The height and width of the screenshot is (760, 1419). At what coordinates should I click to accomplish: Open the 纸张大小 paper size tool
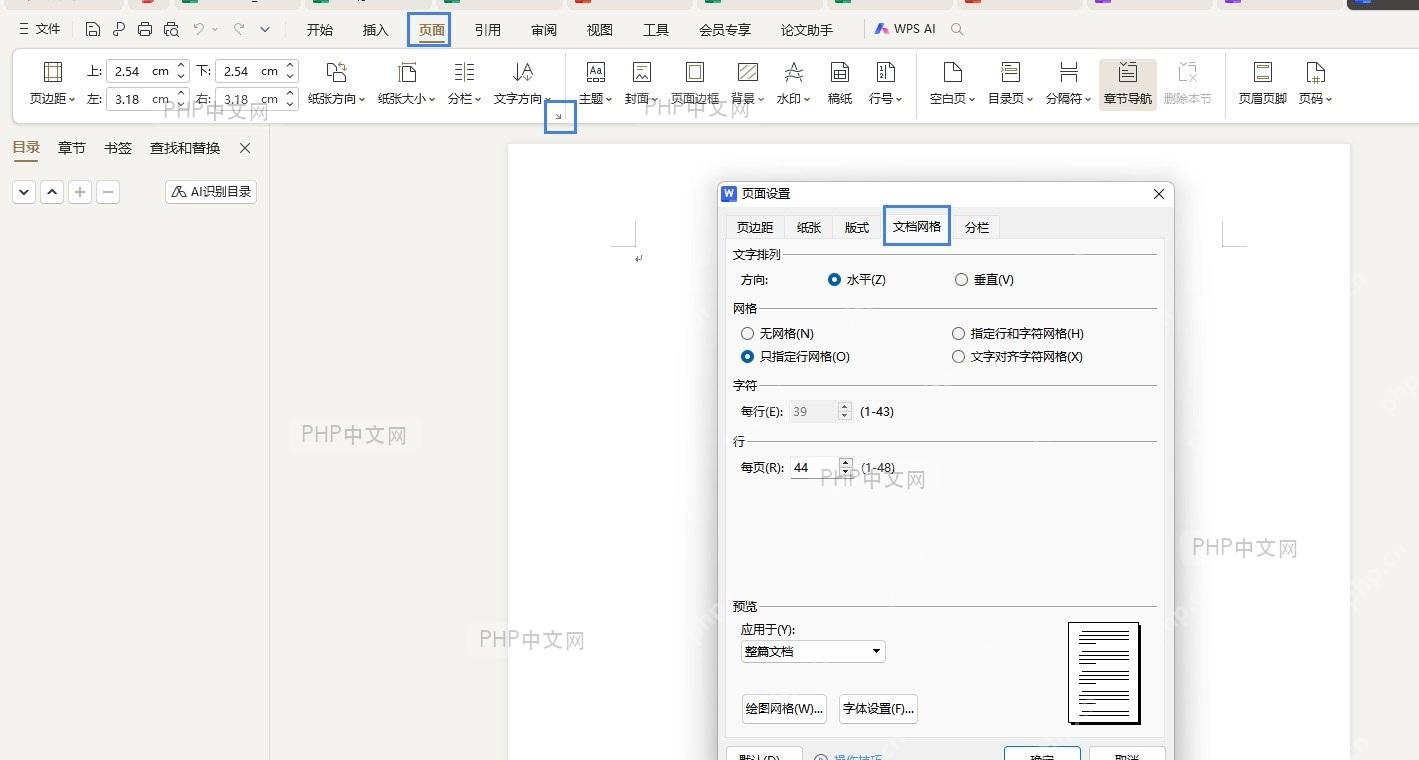pos(406,83)
